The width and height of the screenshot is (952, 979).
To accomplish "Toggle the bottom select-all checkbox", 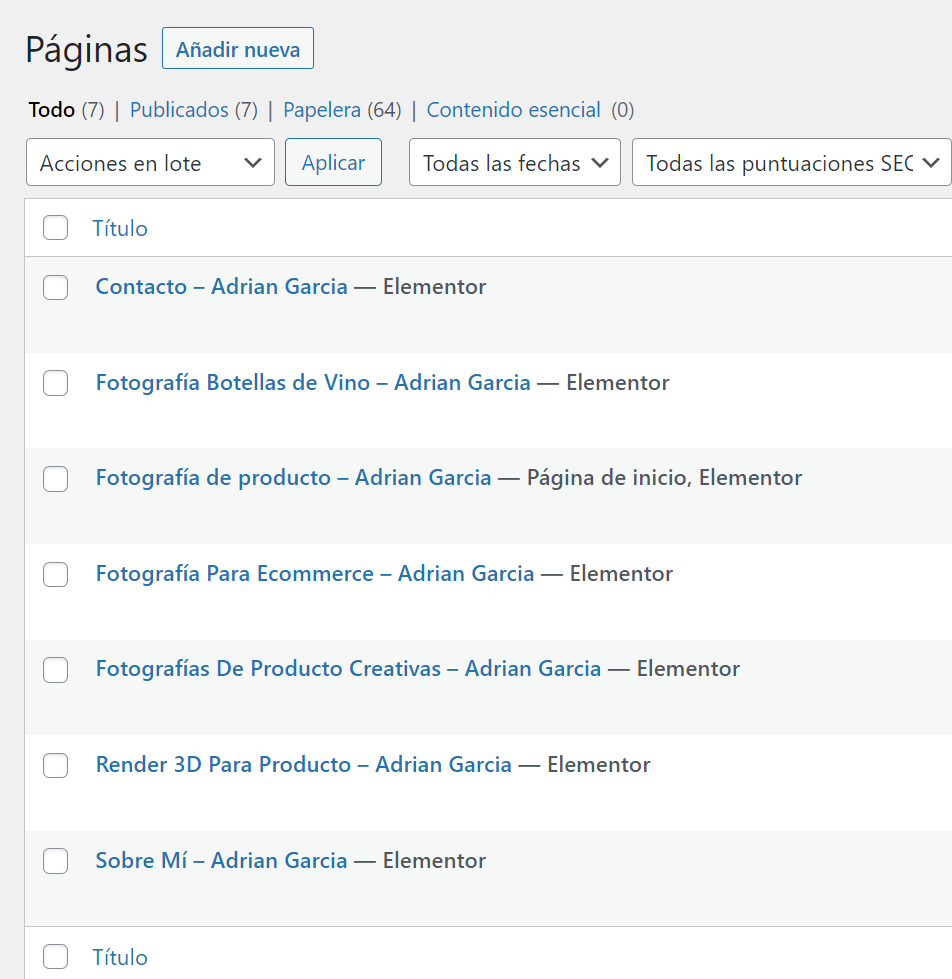I will pyautogui.click(x=56, y=957).
